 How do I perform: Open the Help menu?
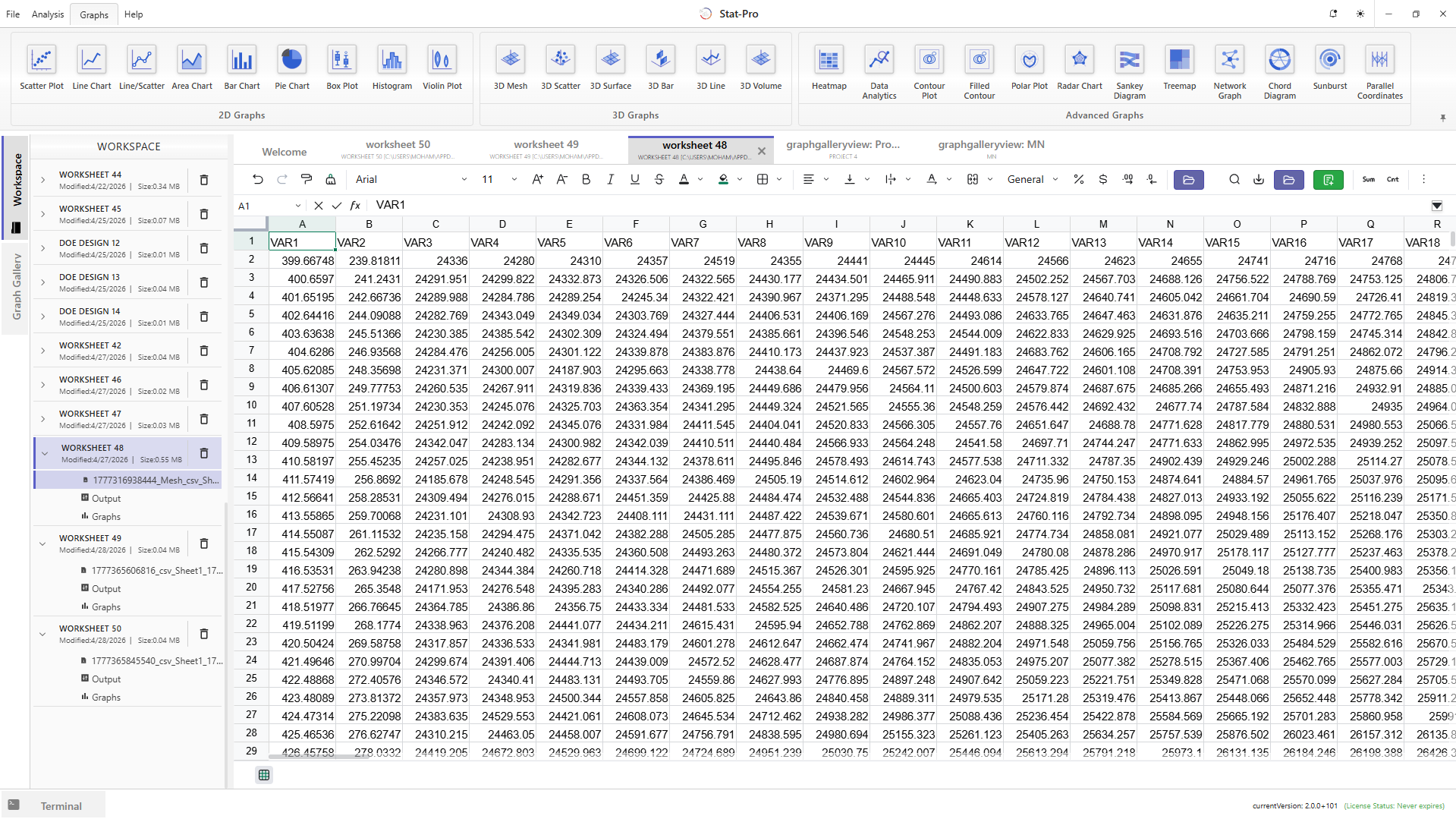point(134,14)
